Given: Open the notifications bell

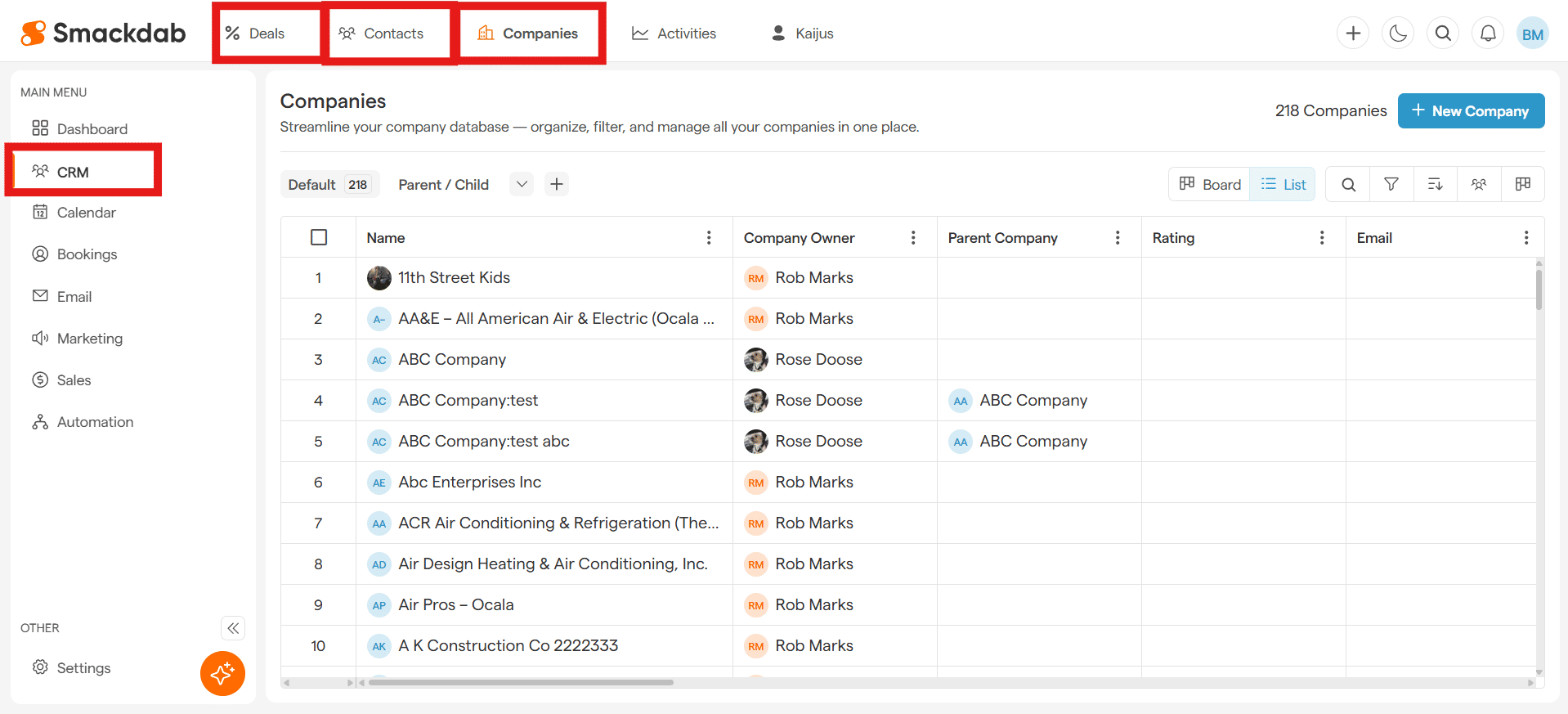Looking at the screenshot, I should (1488, 34).
